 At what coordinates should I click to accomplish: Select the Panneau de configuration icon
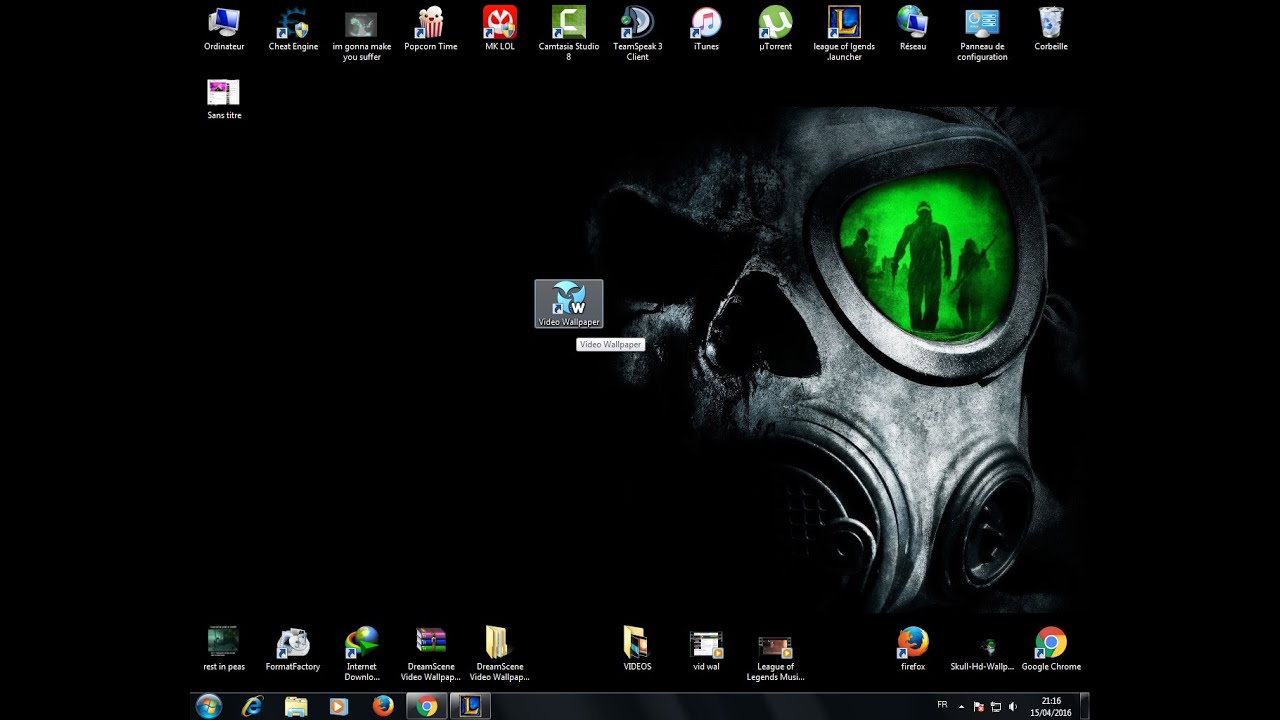click(x=982, y=34)
